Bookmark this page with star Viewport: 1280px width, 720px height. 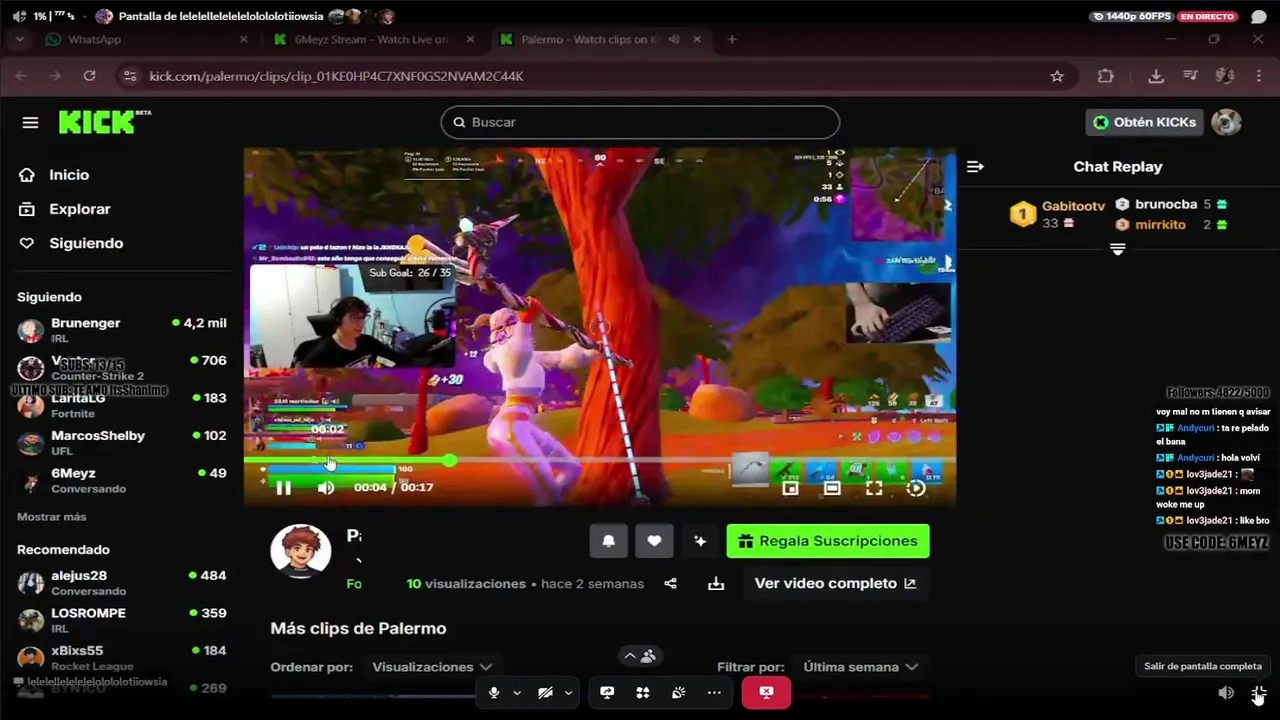click(1057, 76)
